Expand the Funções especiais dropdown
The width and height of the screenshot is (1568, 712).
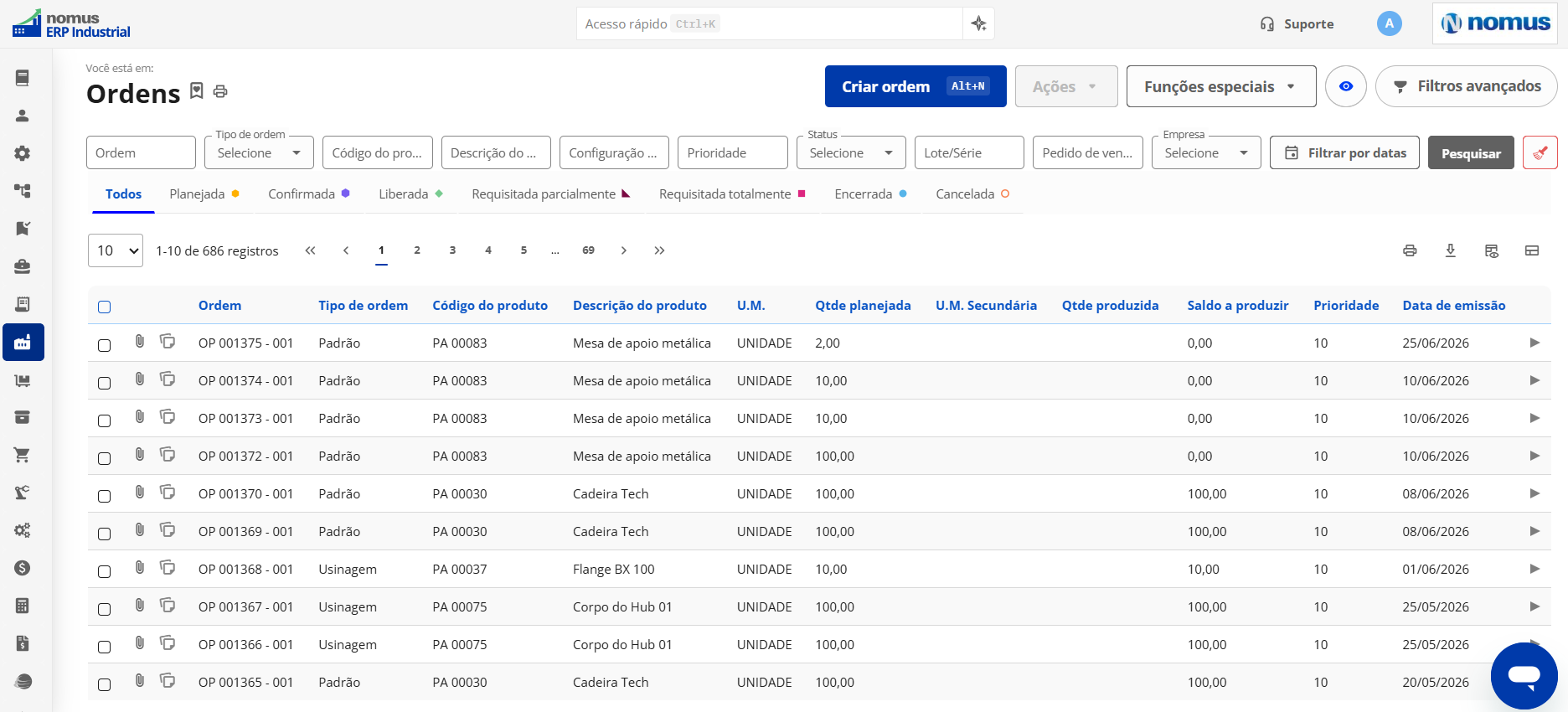click(1221, 86)
